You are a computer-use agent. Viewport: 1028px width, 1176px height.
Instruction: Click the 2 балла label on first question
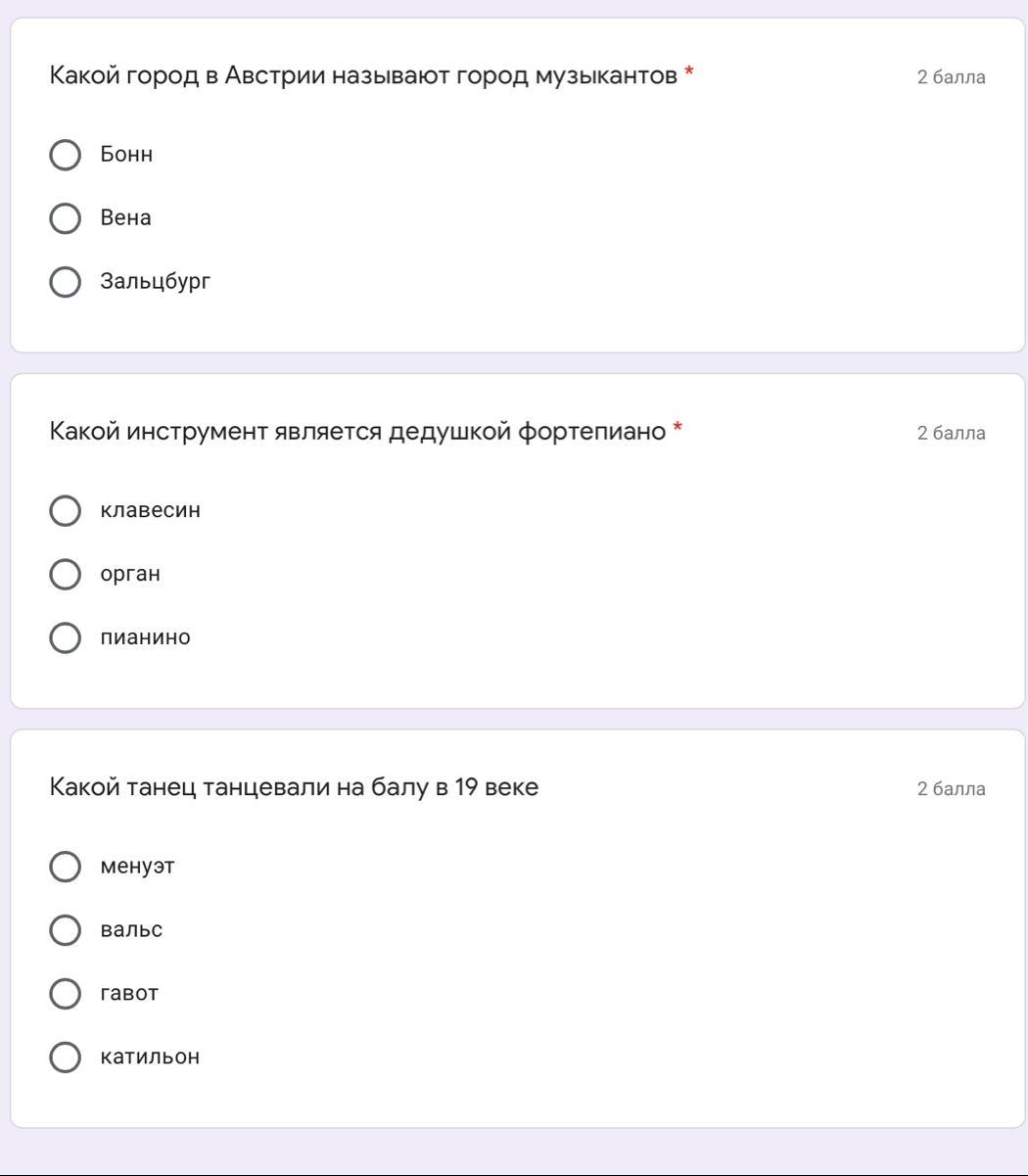[951, 77]
